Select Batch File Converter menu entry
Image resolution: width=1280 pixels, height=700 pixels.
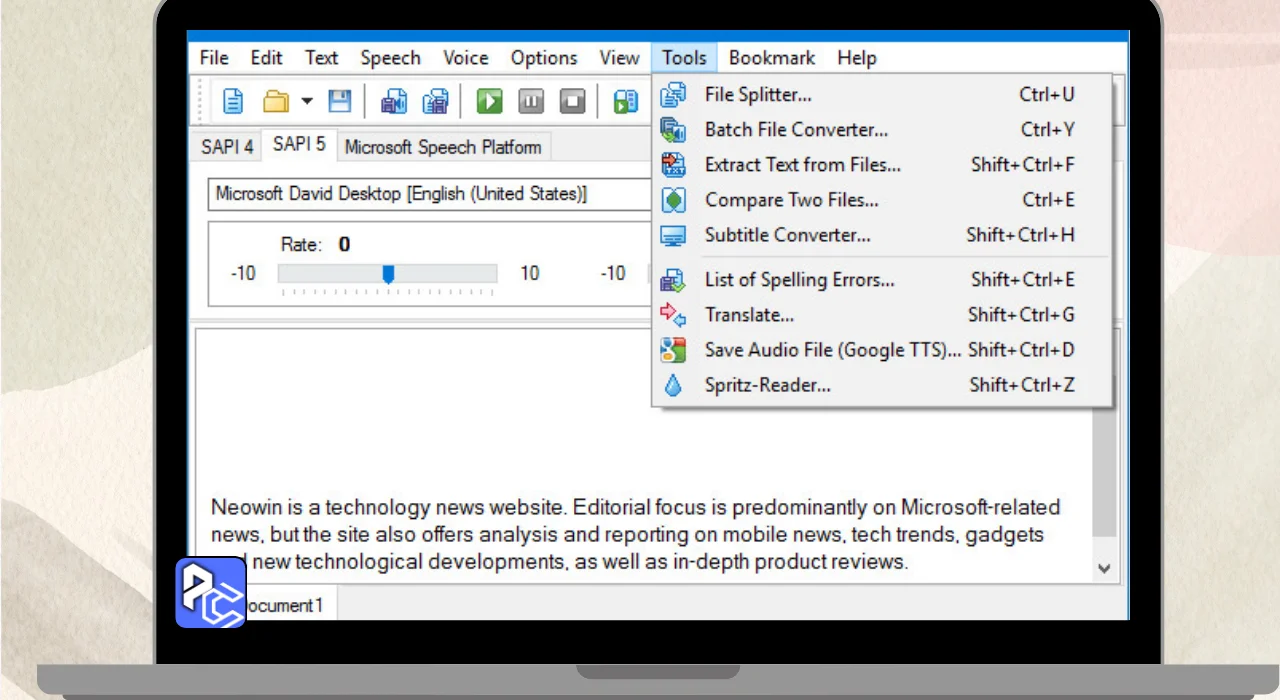click(x=796, y=130)
